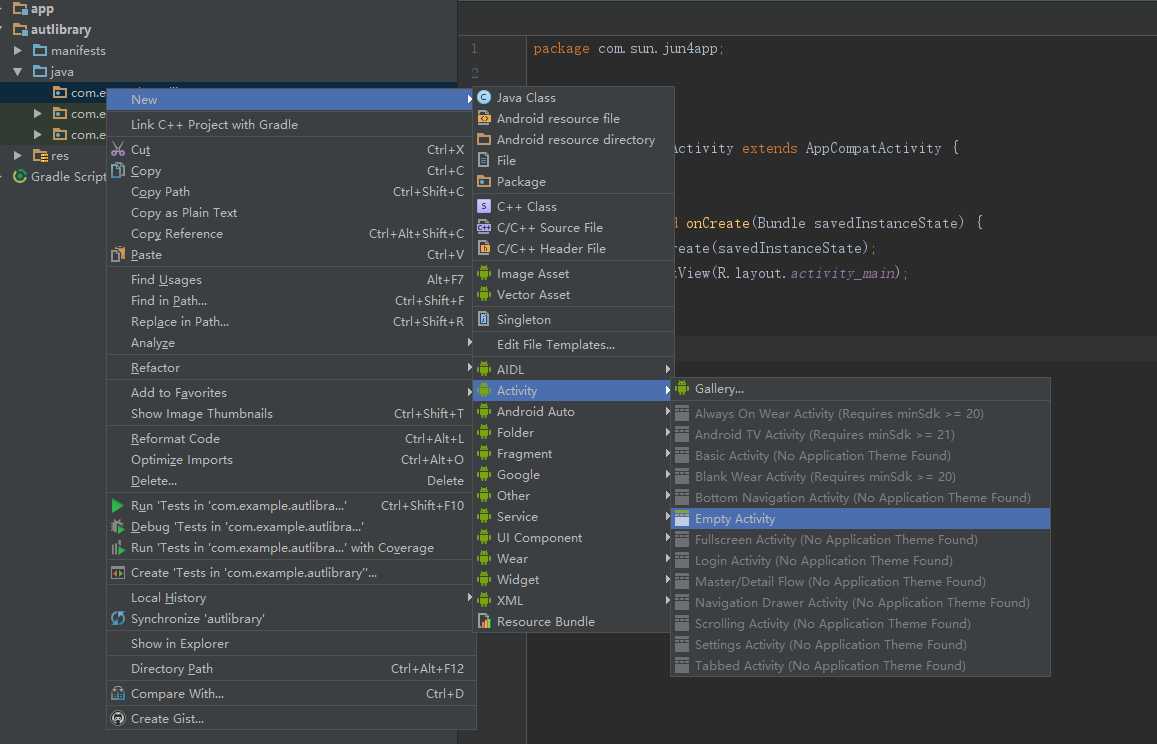
Task: Click the Image Asset android icon
Action: click(x=484, y=273)
